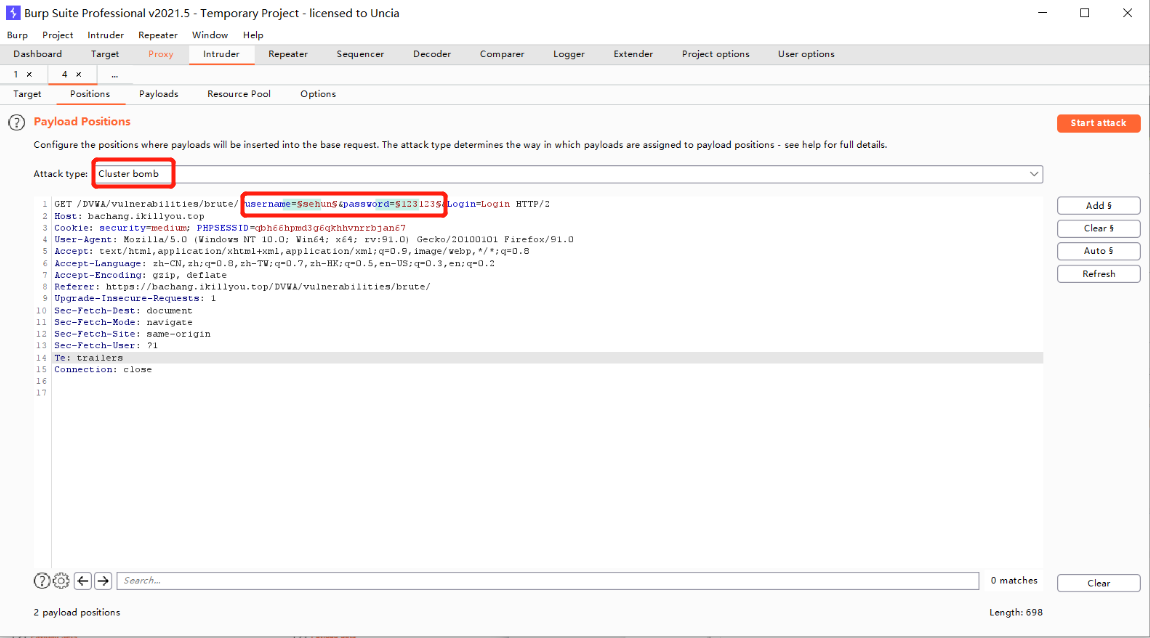Click the Burp Suite logo icon
This screenshot has width=1150, height=638.
point(12,12)
